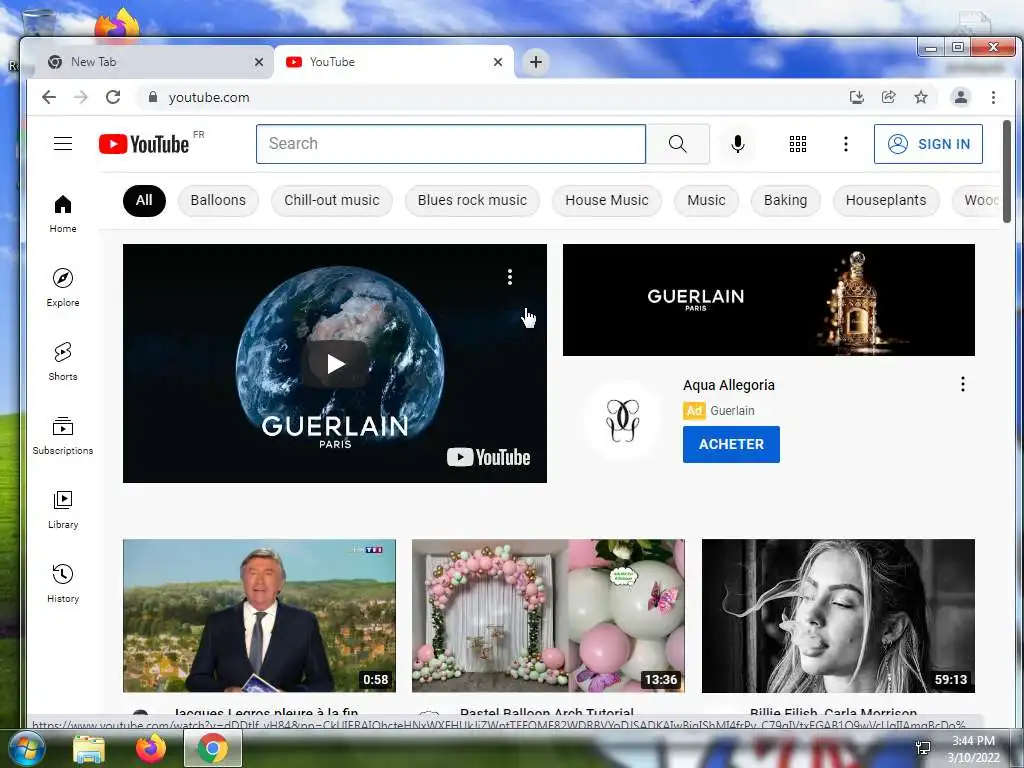Open the Pastel Balloon Arch thumbnail
1024x768 pixels.
click(549, 615)
